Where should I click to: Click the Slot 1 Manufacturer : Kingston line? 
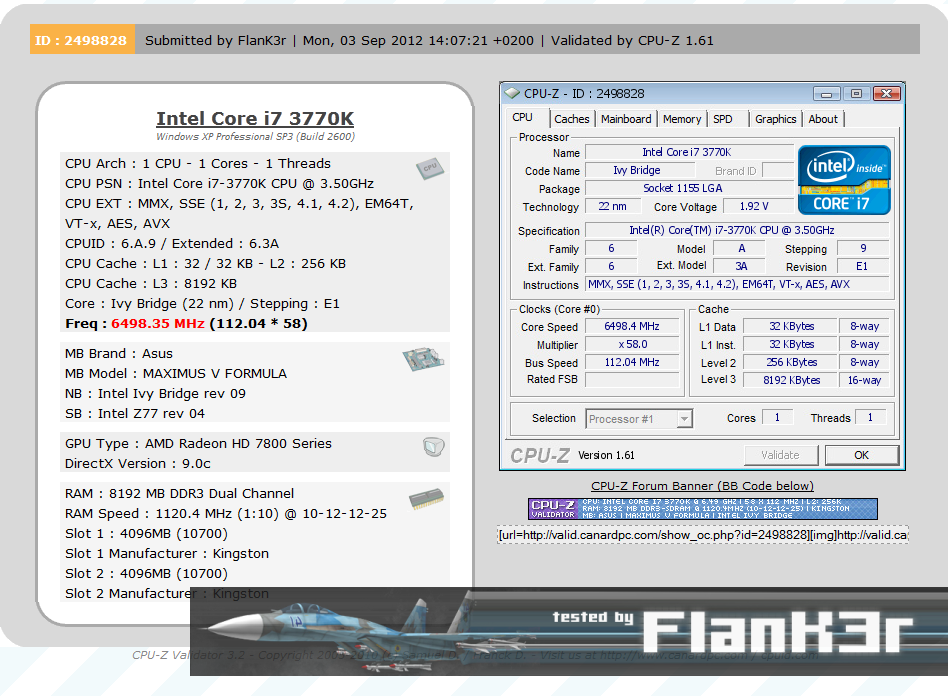coord(167,554)
